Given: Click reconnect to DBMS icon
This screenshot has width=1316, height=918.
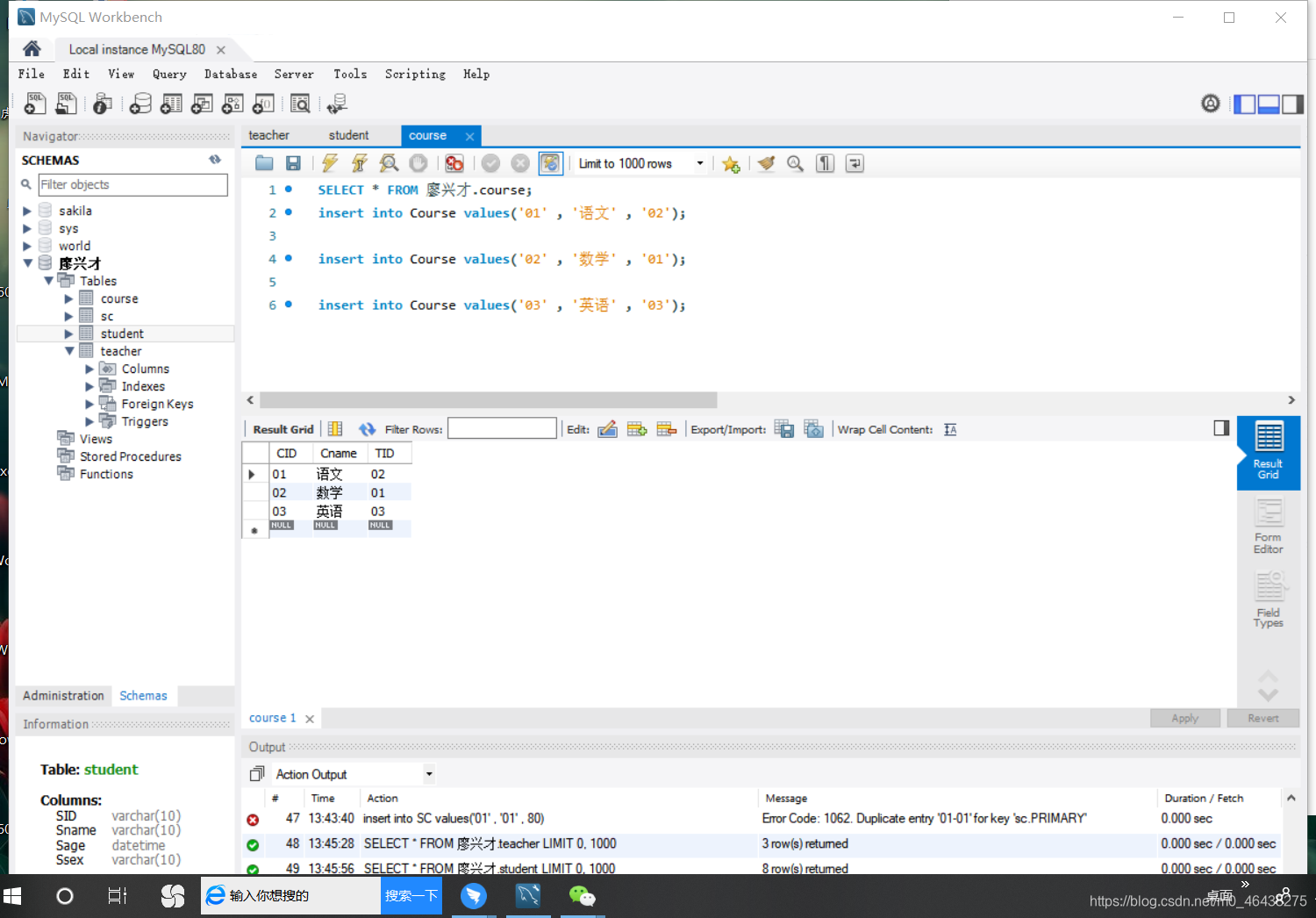Looking at the screenshot, I should click(337, 104).
